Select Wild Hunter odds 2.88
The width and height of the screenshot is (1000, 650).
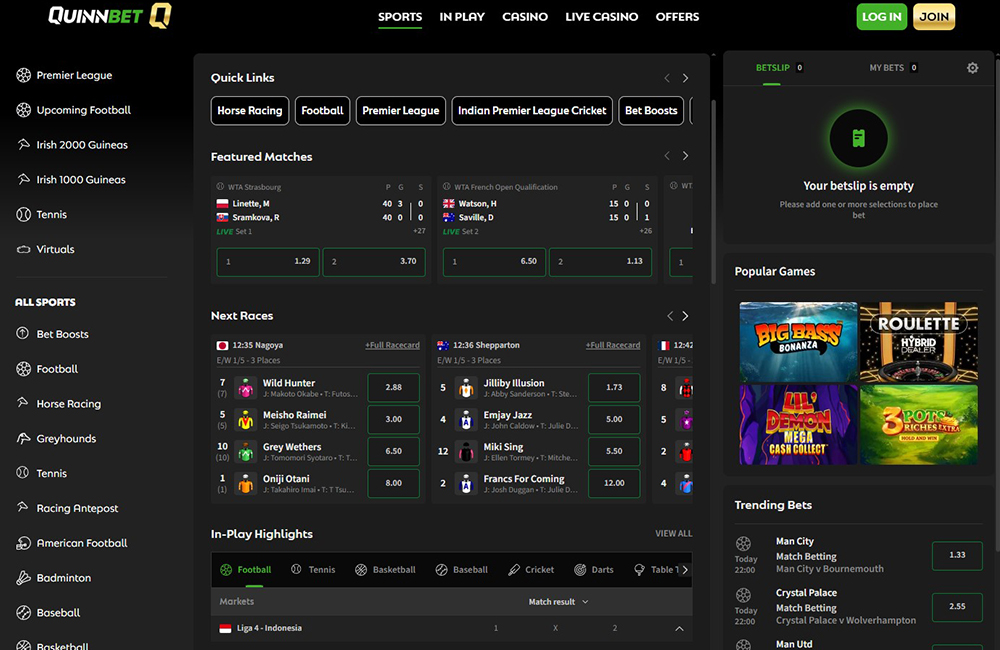pyautogui.click(x=393, y=387)
